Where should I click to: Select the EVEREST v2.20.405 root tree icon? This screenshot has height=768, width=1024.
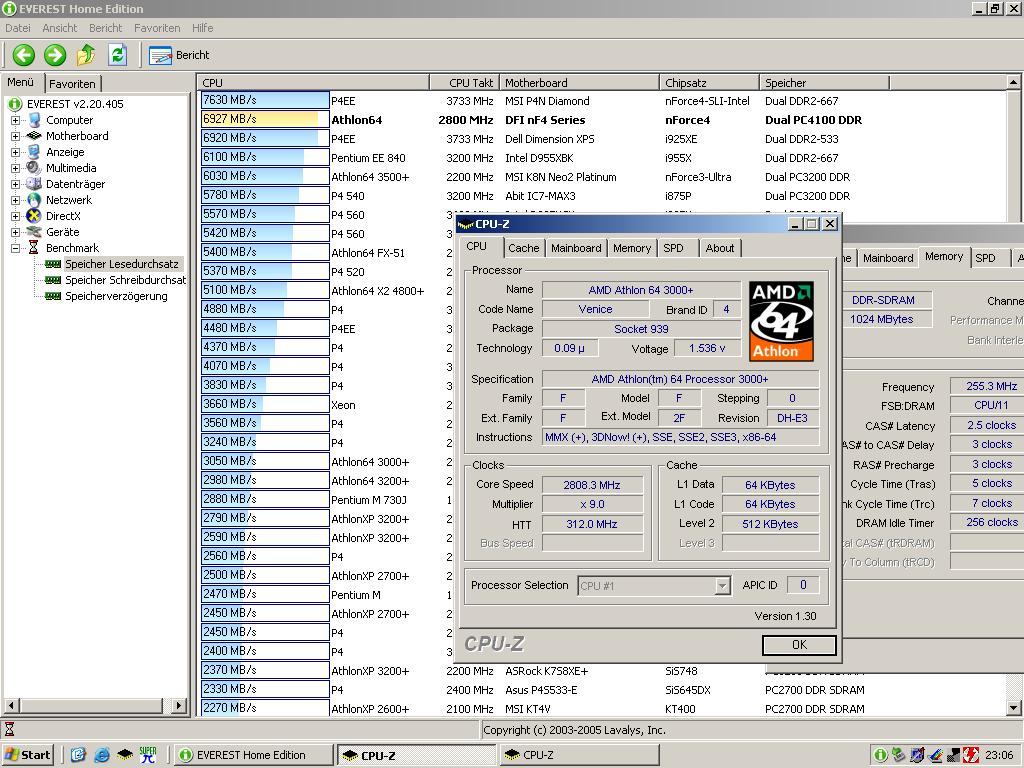pos(15,104)
